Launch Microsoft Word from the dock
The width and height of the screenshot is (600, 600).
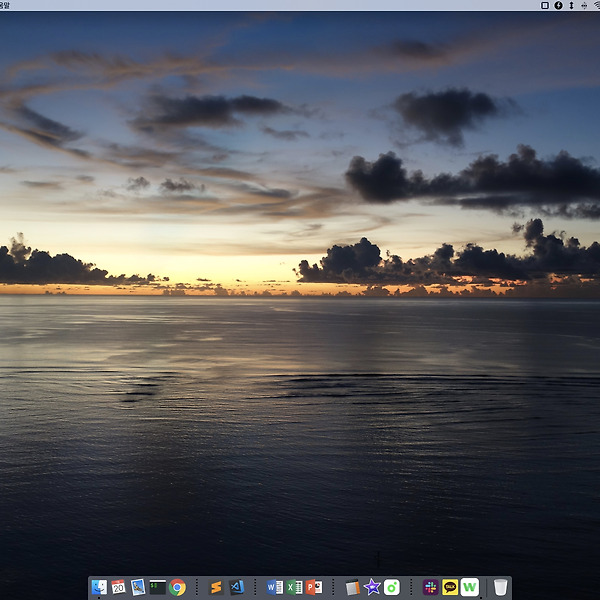coord(275,587)
